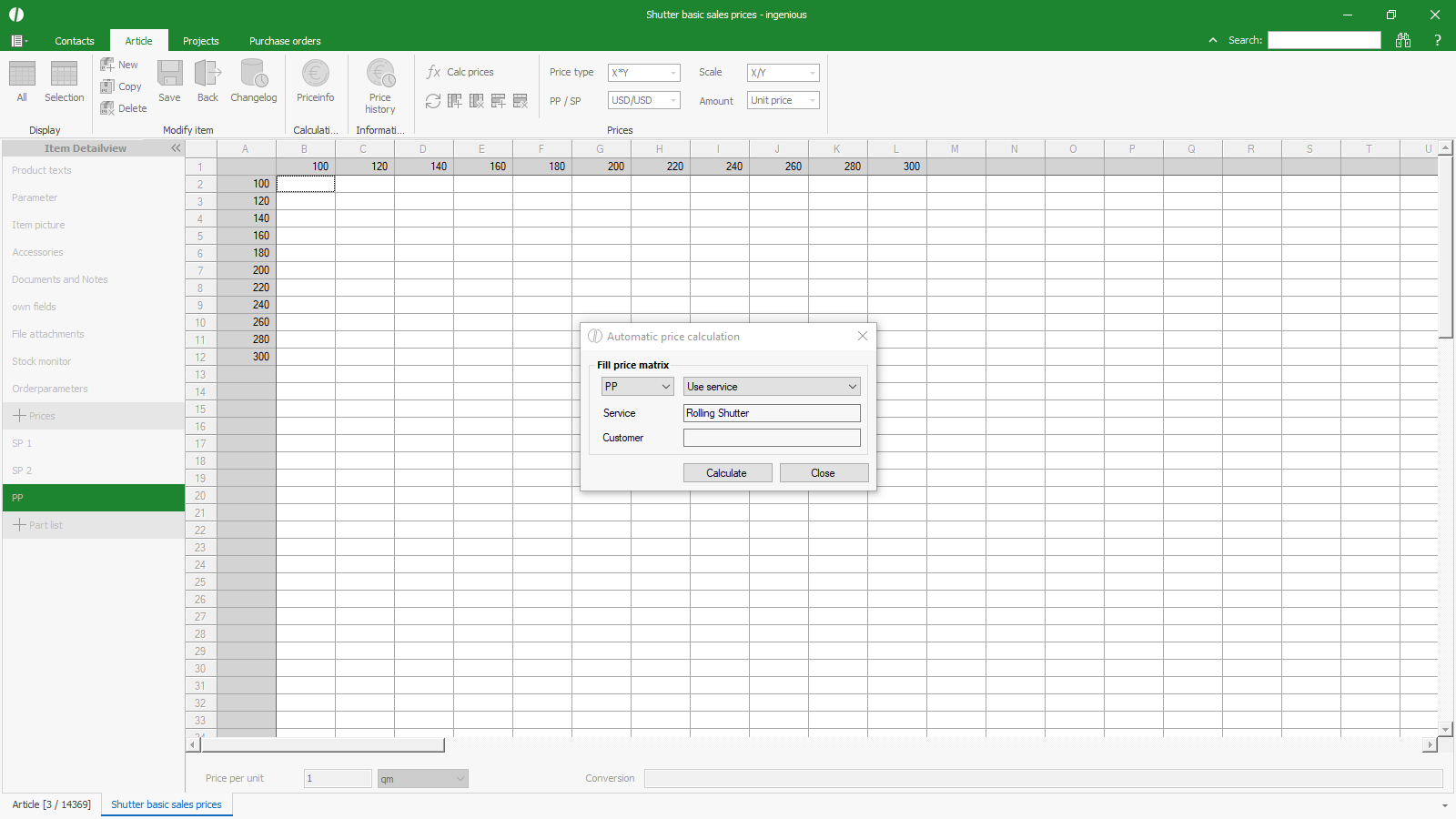The width and height of the screenshot is (1456, 819).
Task: Close the price calculation dialog via Close button
Action: click(x=824, y=473)
